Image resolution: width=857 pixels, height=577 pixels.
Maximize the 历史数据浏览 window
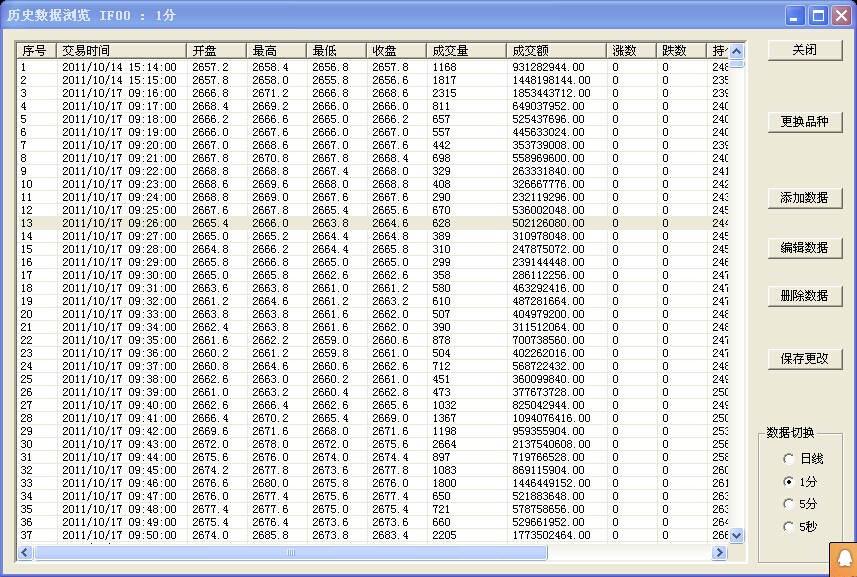[x=818, y=15]
